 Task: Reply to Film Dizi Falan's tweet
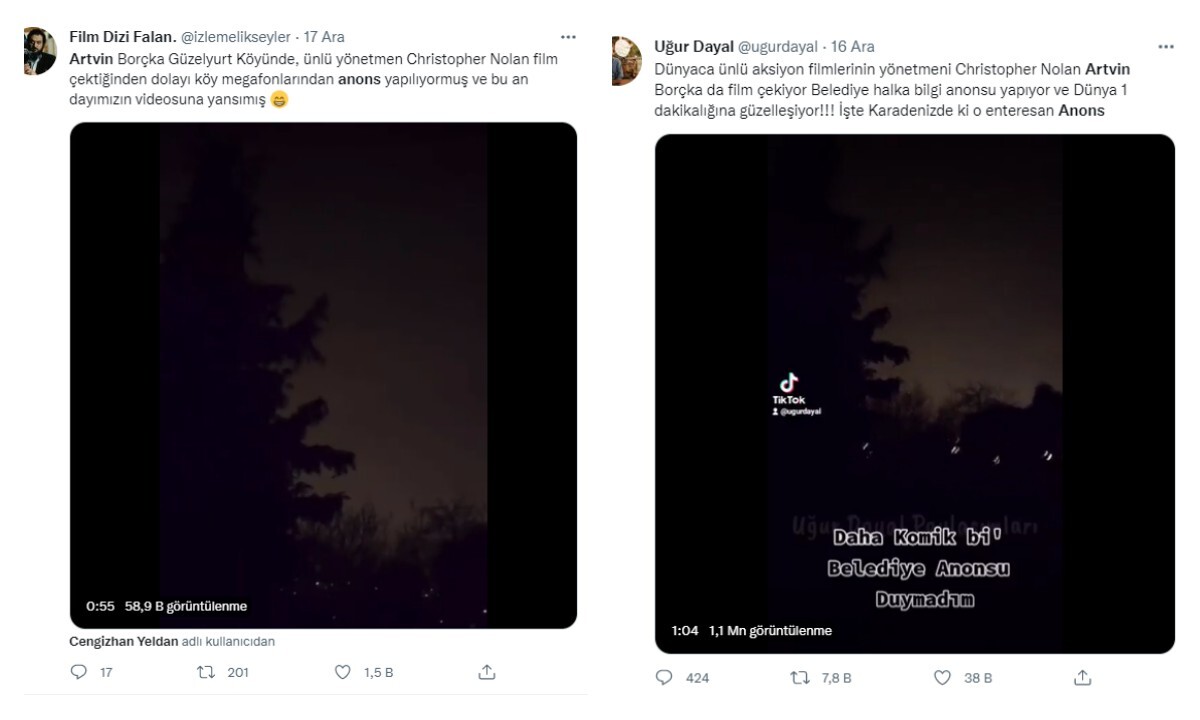(x=79, y=672)
